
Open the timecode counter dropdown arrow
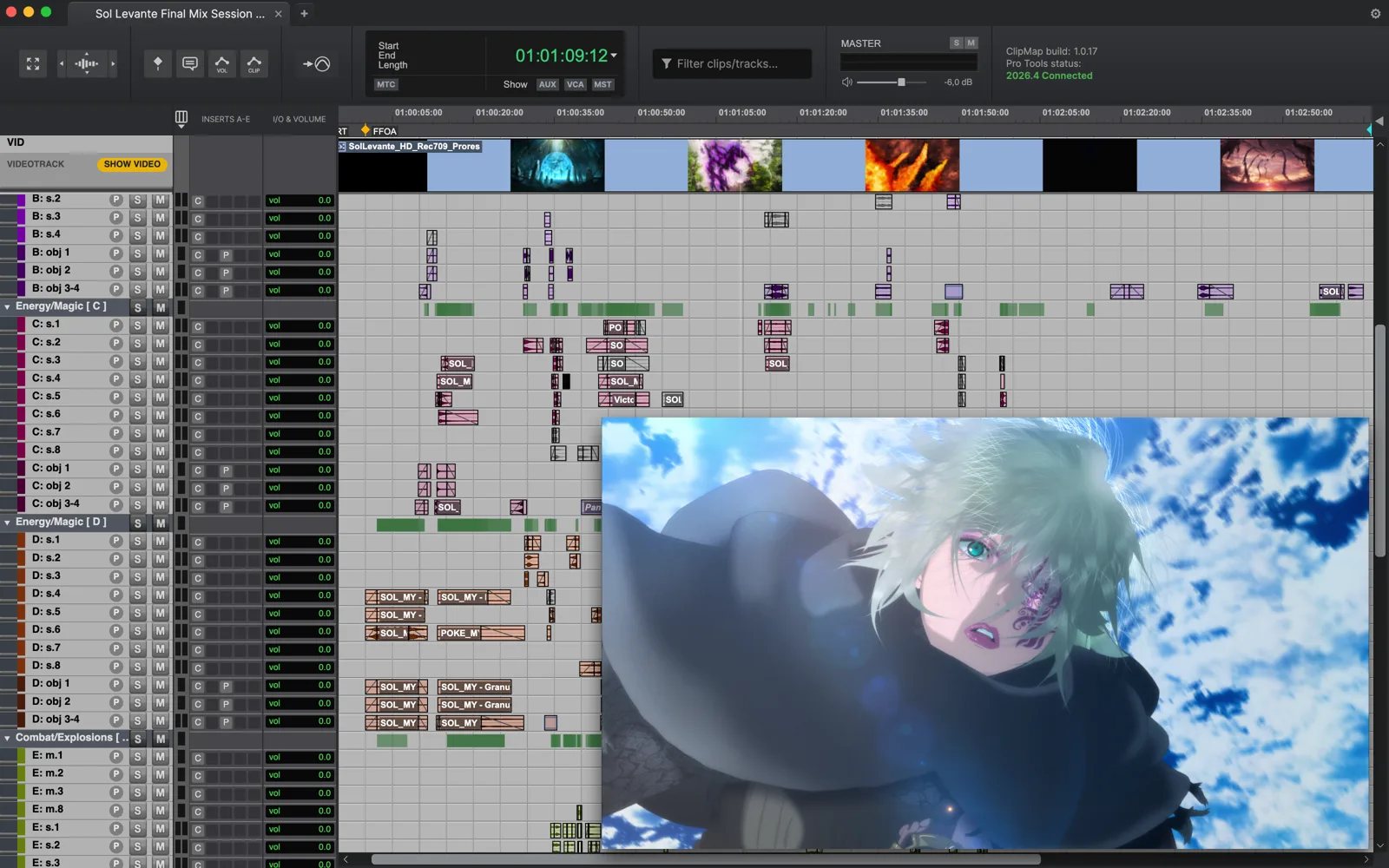[x=614, y=56]
